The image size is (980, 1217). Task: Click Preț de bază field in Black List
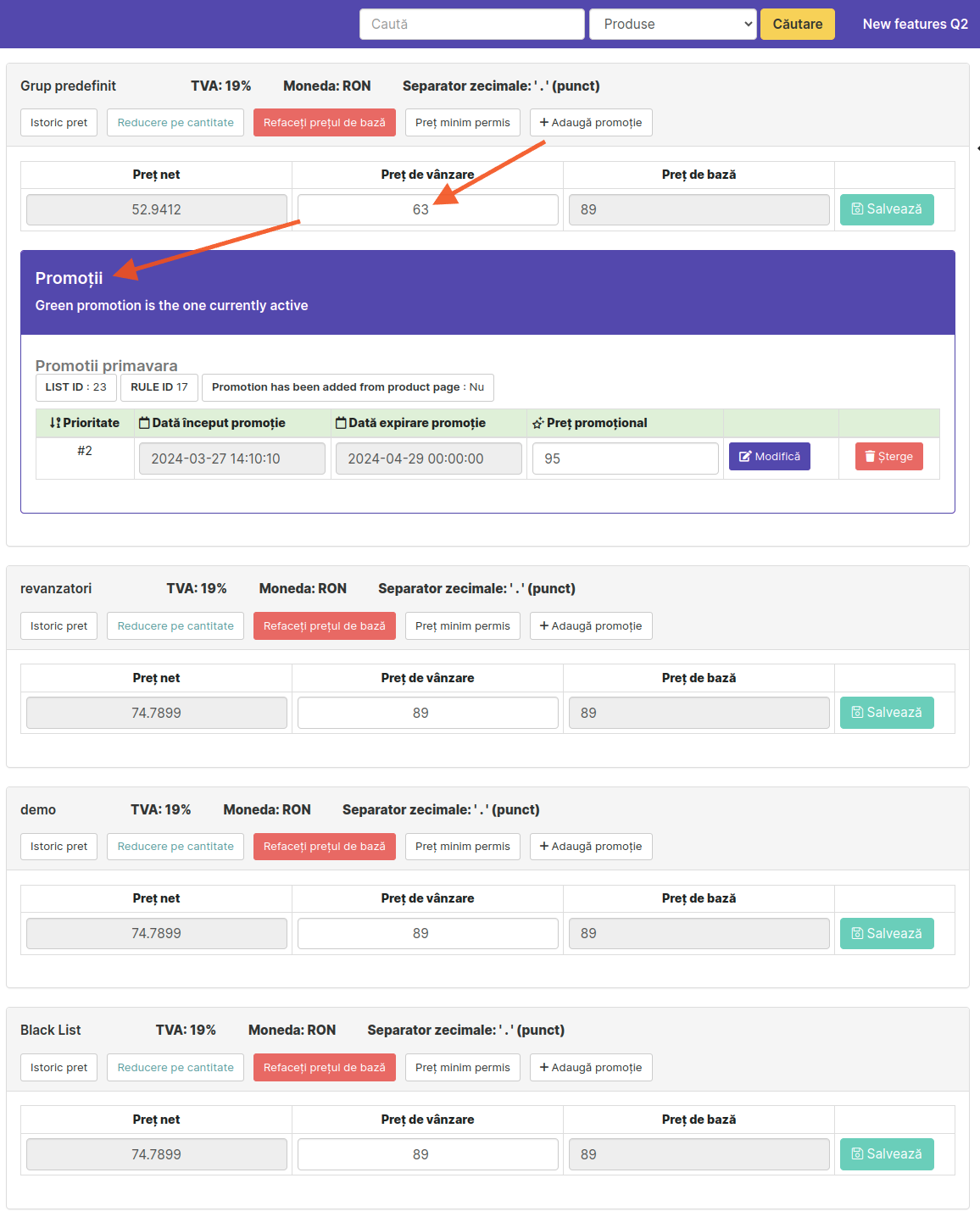coord(699,1154)
